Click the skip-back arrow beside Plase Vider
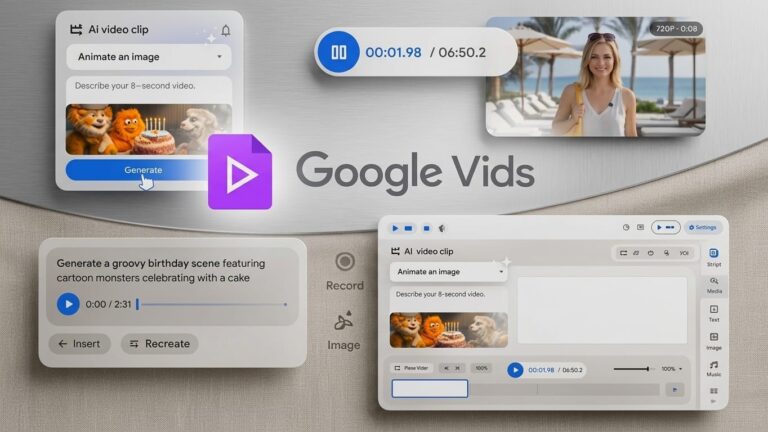The image size is (768, 432). point(446,368)
